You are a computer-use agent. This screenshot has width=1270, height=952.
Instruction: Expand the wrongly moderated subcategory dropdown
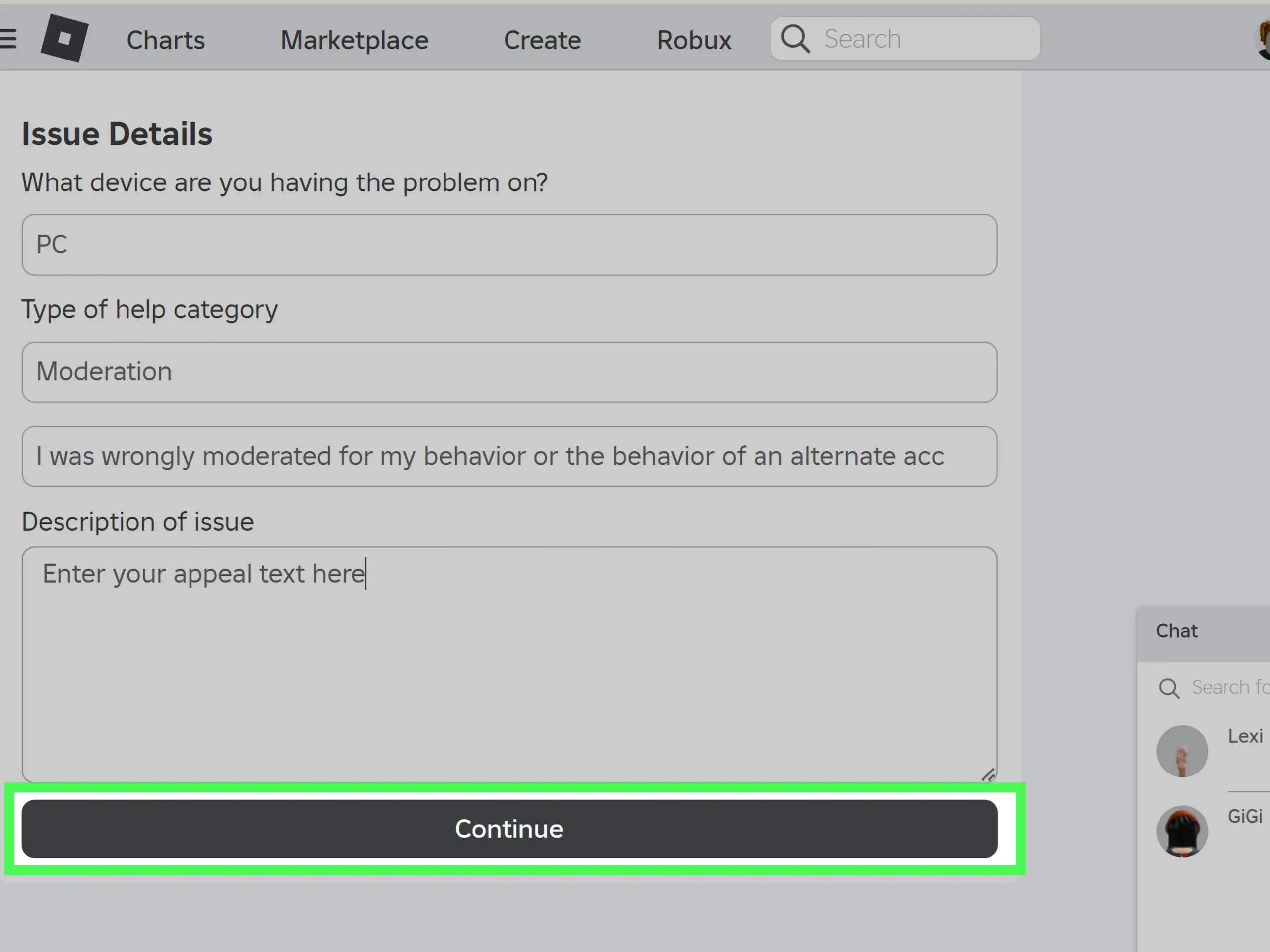click(508, 456)
